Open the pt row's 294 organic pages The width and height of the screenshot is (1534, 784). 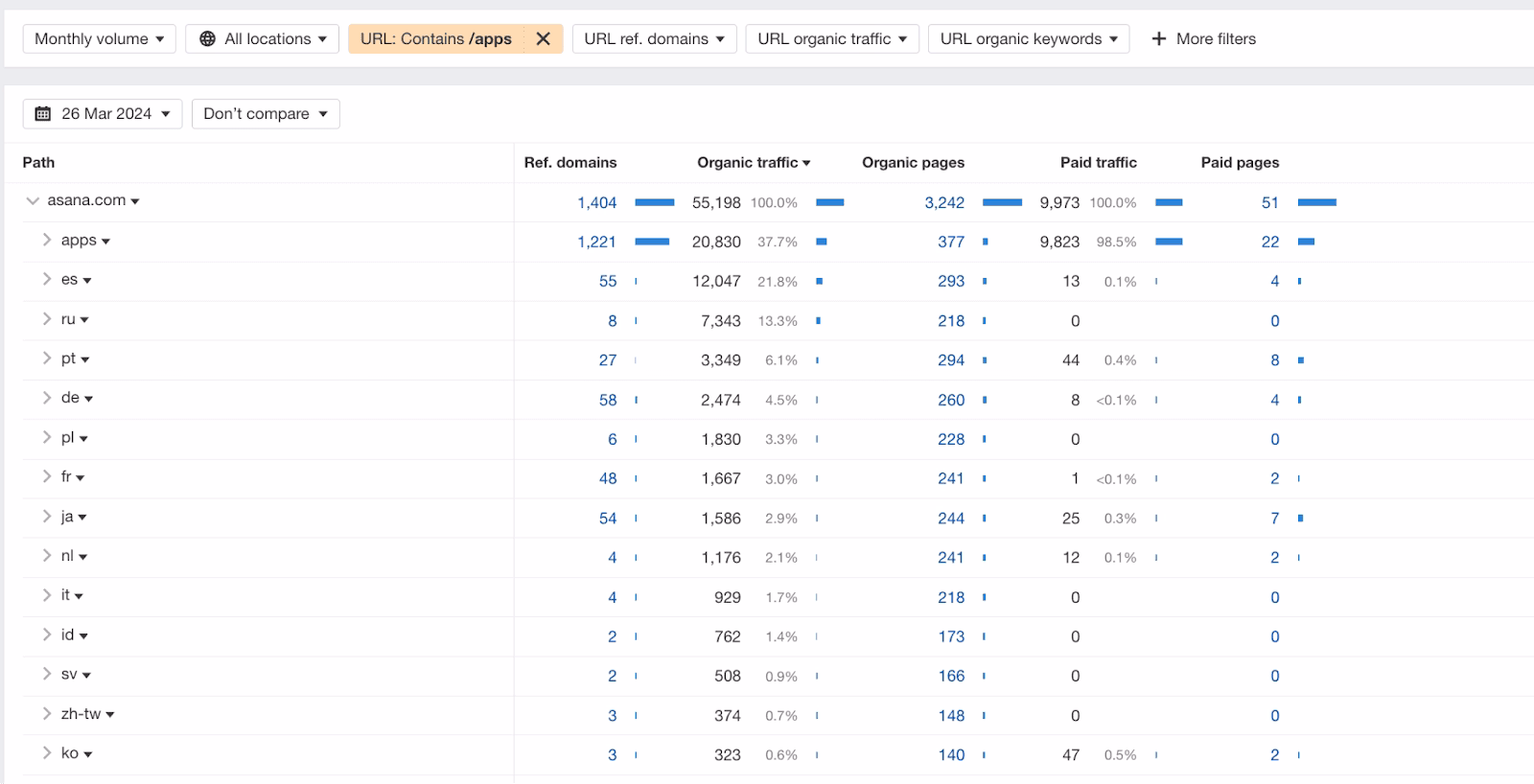[x=951, y=360]
